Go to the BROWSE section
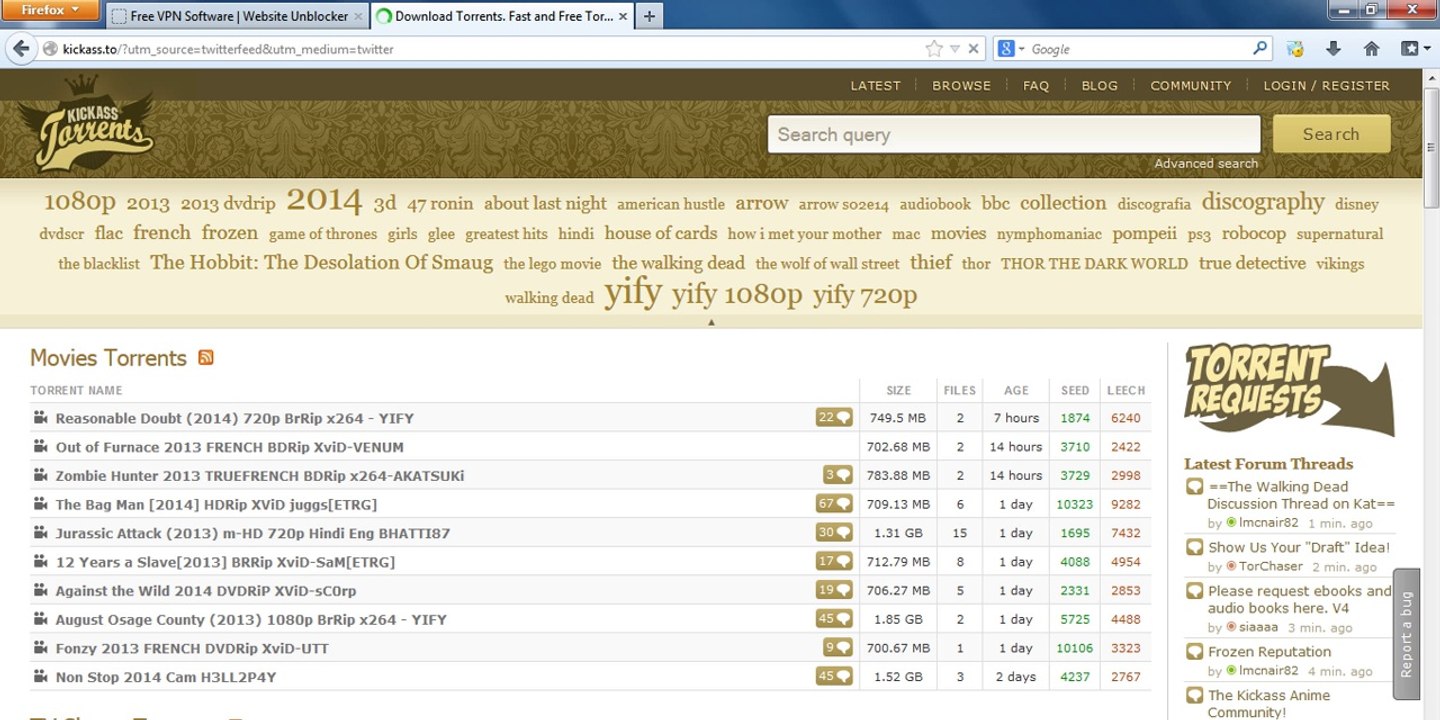Image resolution: width=1440 pixels, height=720 pixels. (961, 86)
